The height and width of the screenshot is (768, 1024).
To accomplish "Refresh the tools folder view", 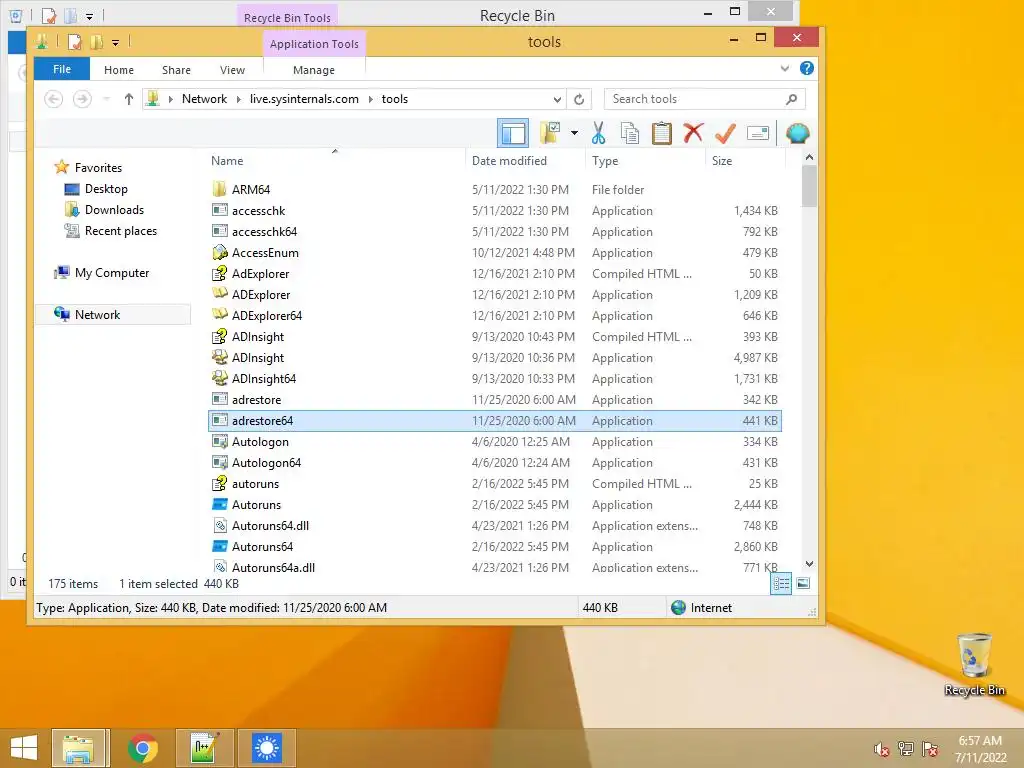I will [579, 99].
